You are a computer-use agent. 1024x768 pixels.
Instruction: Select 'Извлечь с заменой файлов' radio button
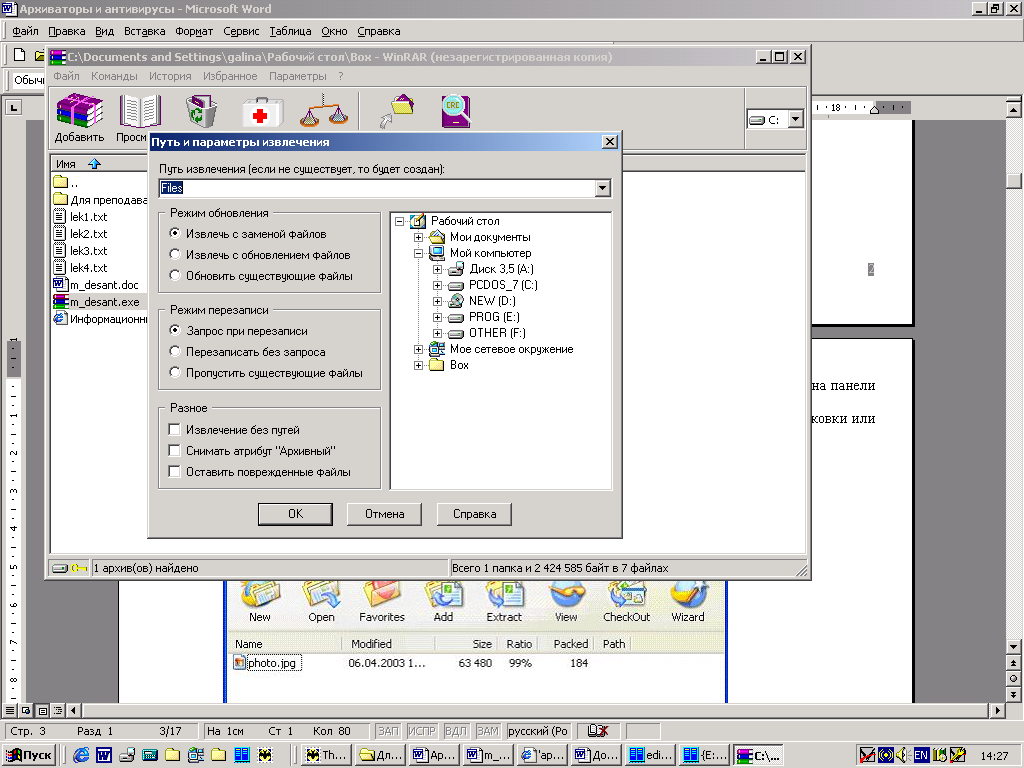[174, 233]
